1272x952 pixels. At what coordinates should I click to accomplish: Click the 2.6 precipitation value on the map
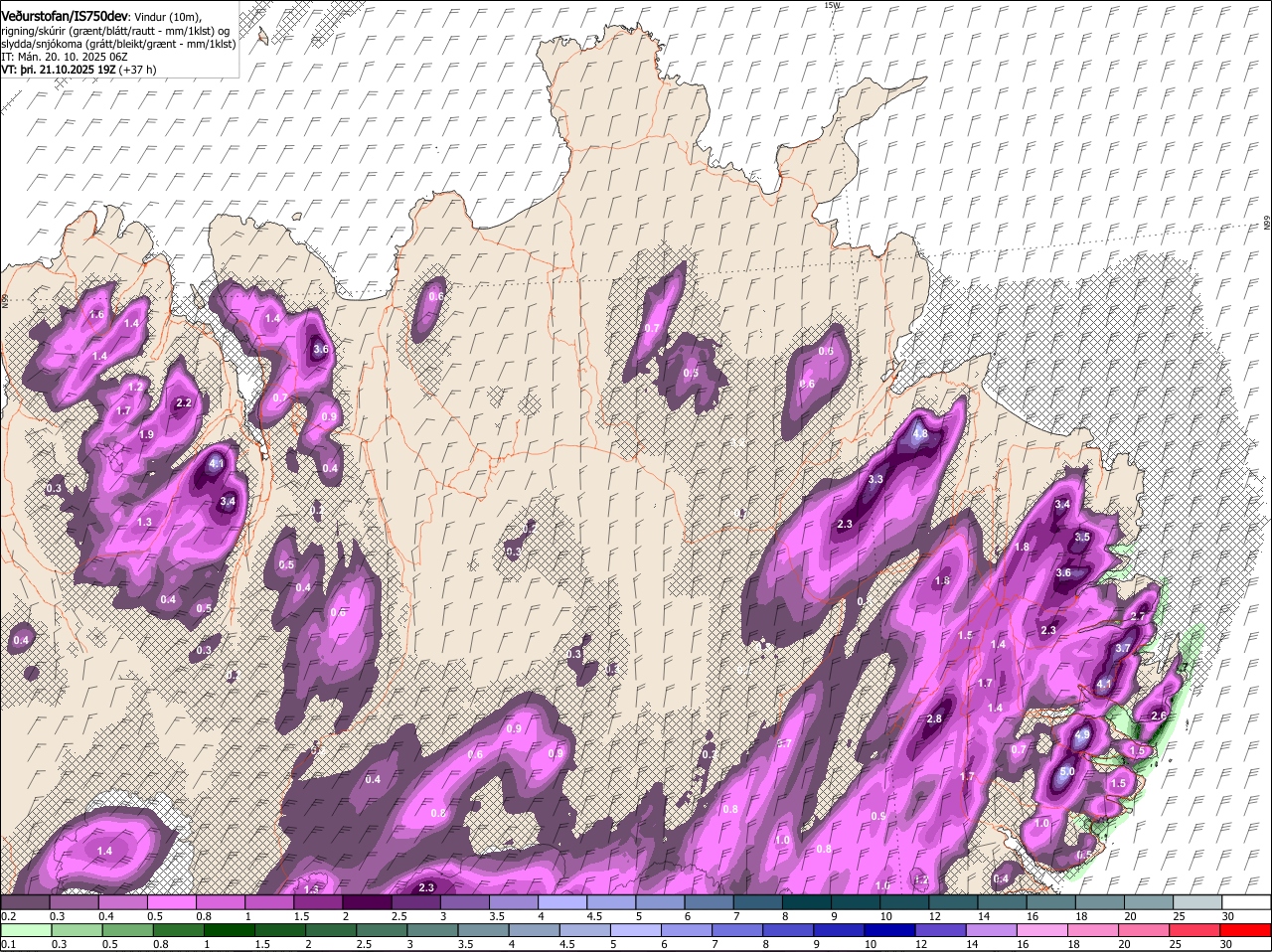(1158, 715)
